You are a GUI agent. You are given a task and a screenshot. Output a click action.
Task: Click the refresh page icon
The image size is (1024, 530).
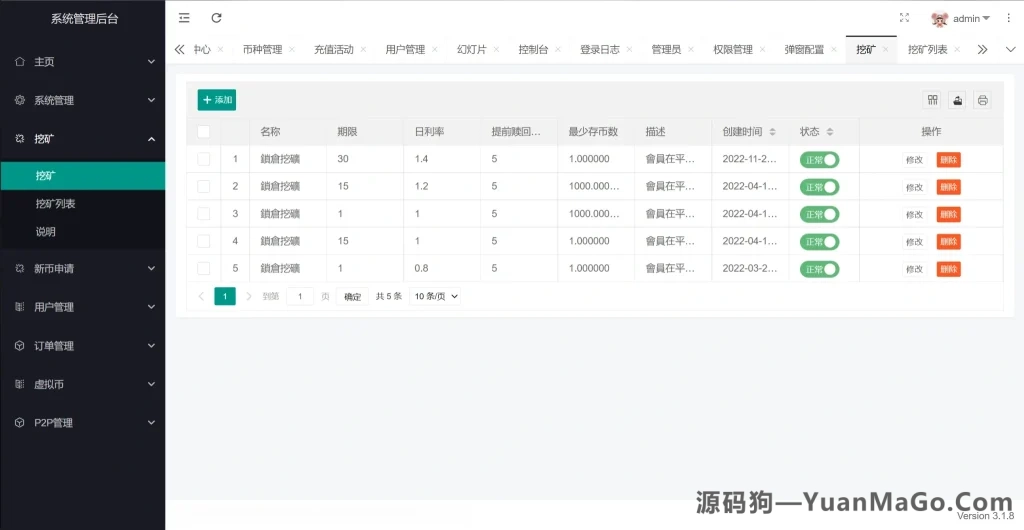pyautogui.click(x=217, y=18)
